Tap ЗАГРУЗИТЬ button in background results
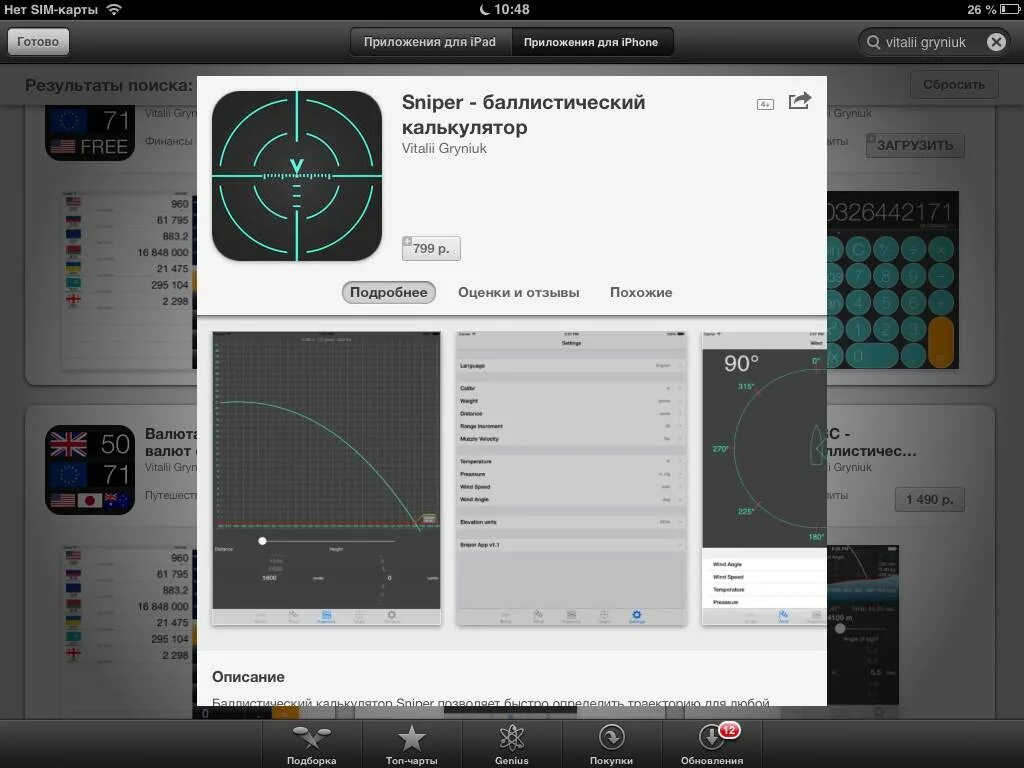Screen dimensions: 1024x768 point(915,145)
